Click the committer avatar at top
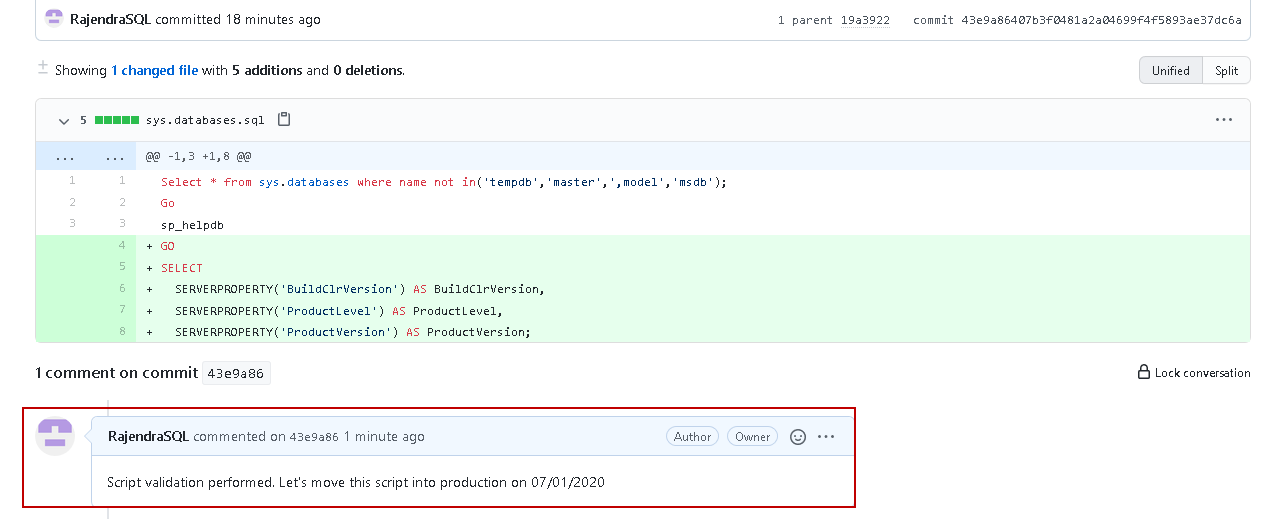Viewport: 1278px width, 519px height. point(54,19)
